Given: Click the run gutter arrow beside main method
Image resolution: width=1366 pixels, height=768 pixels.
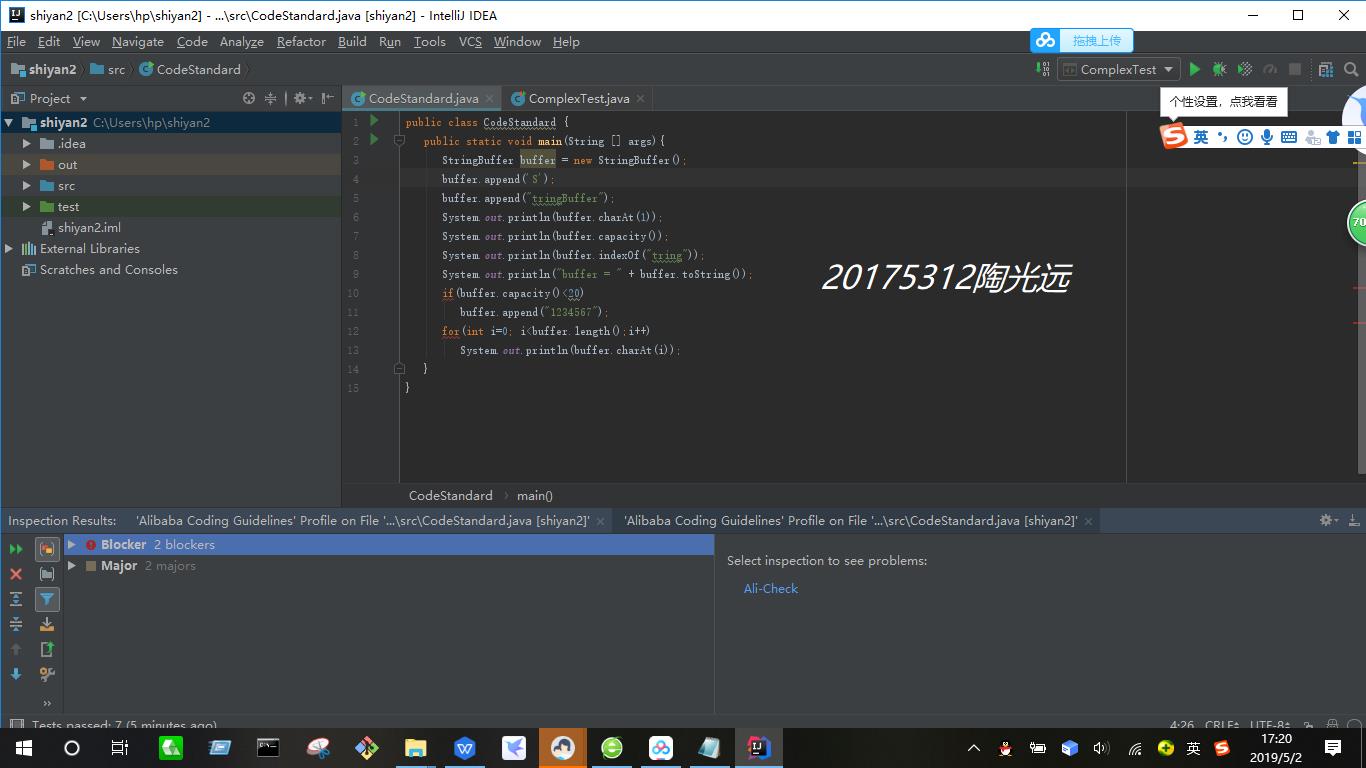Looking at the screenshot, I should pyautogui.click(x=374, y=140).
